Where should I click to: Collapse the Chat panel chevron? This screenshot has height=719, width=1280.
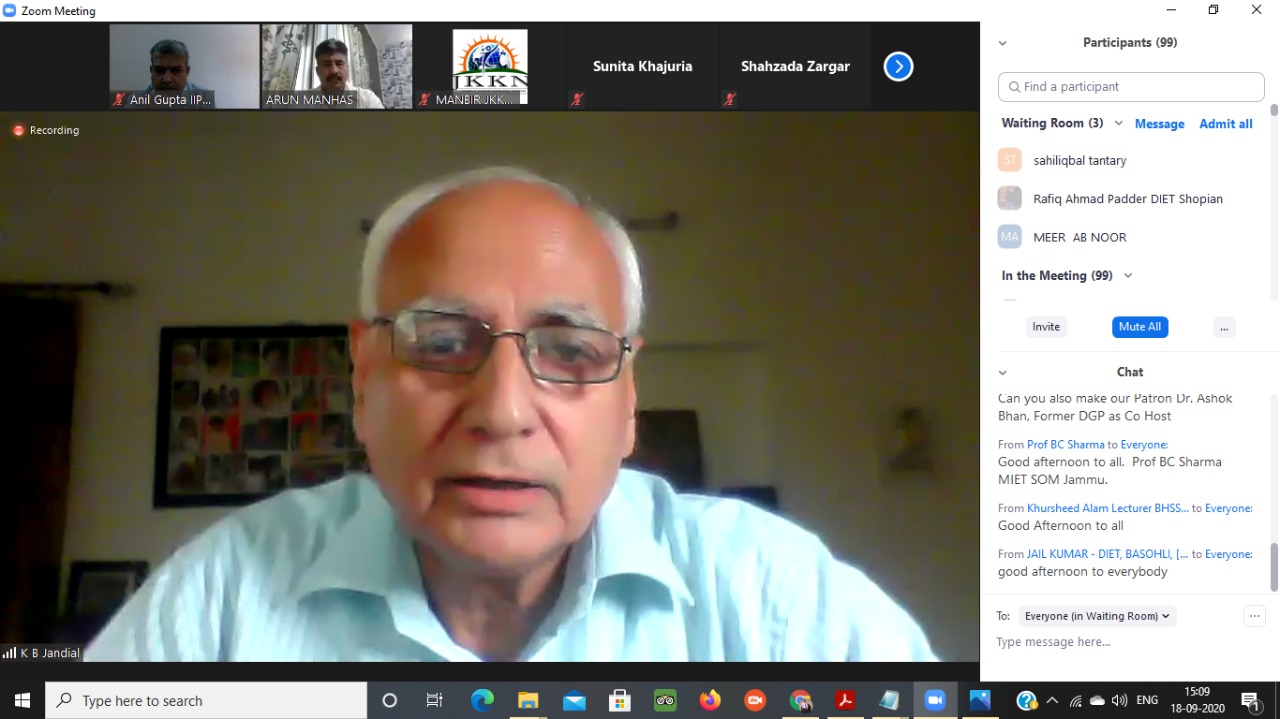tap(1003, 372)
